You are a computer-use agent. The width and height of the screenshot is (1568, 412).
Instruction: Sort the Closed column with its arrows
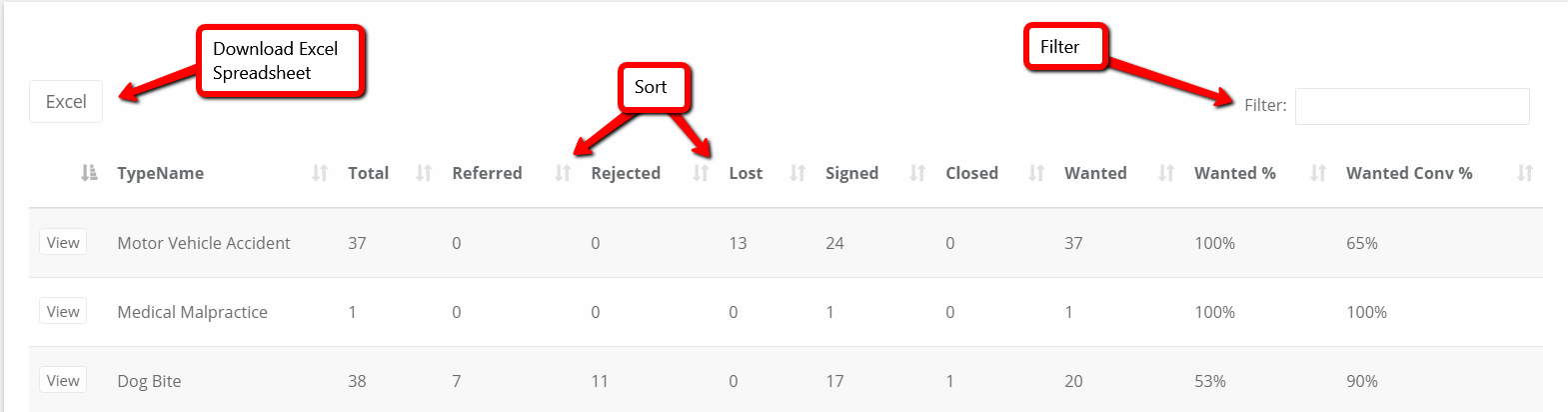(x=1036, y=173)
